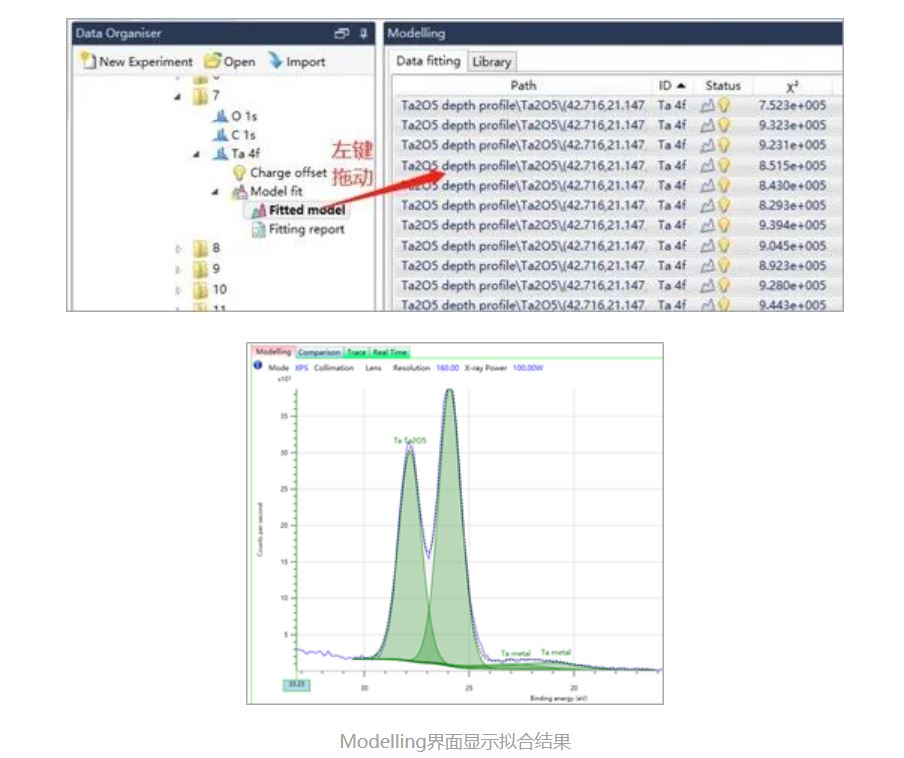Viewport: 904px width, 758px height.
Task: Select the O 1s spectrum icon
Action: [220, 116]
